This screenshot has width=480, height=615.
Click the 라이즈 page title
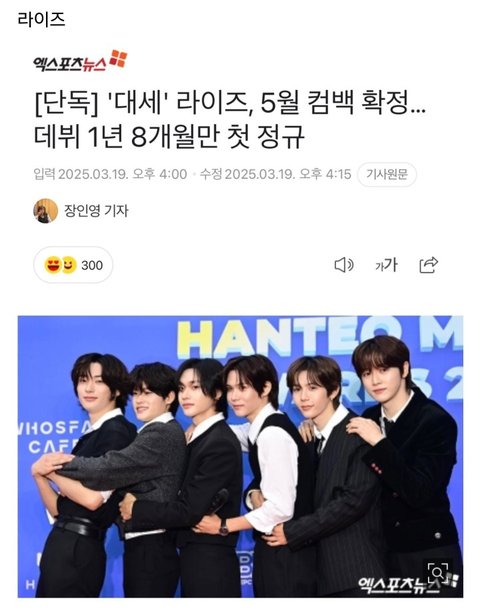[41, 20]
